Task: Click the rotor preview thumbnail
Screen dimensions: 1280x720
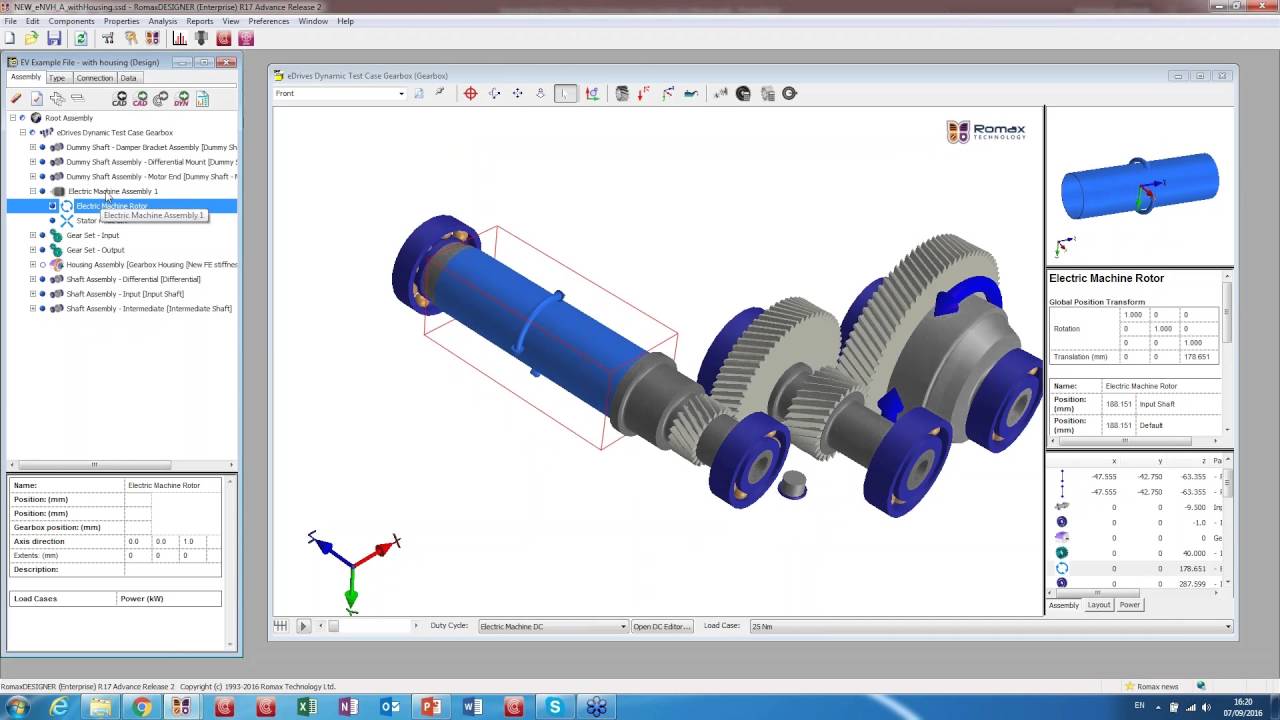Action: coord(1140,185)
